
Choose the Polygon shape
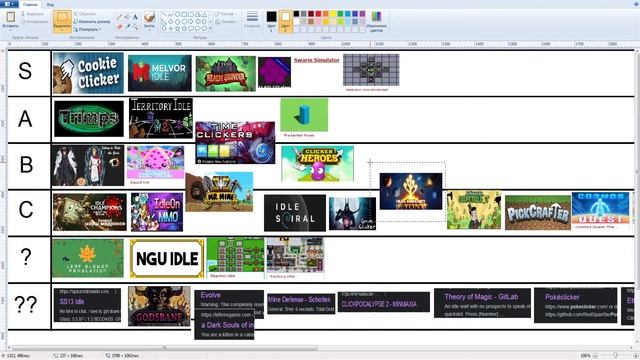pos(198,14)
